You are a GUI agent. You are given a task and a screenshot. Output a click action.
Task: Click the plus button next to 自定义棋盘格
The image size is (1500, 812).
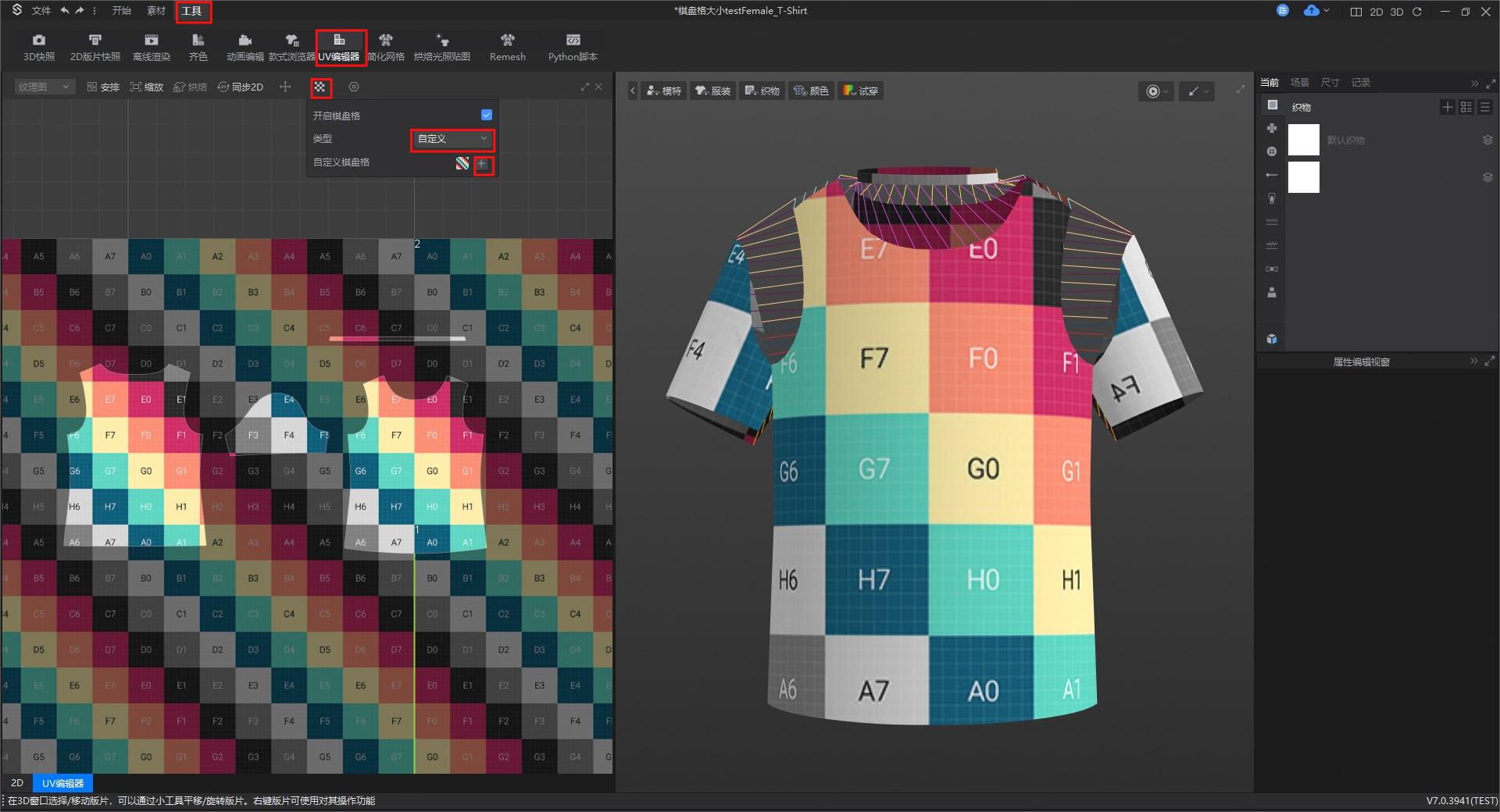(x=482, y=164)
